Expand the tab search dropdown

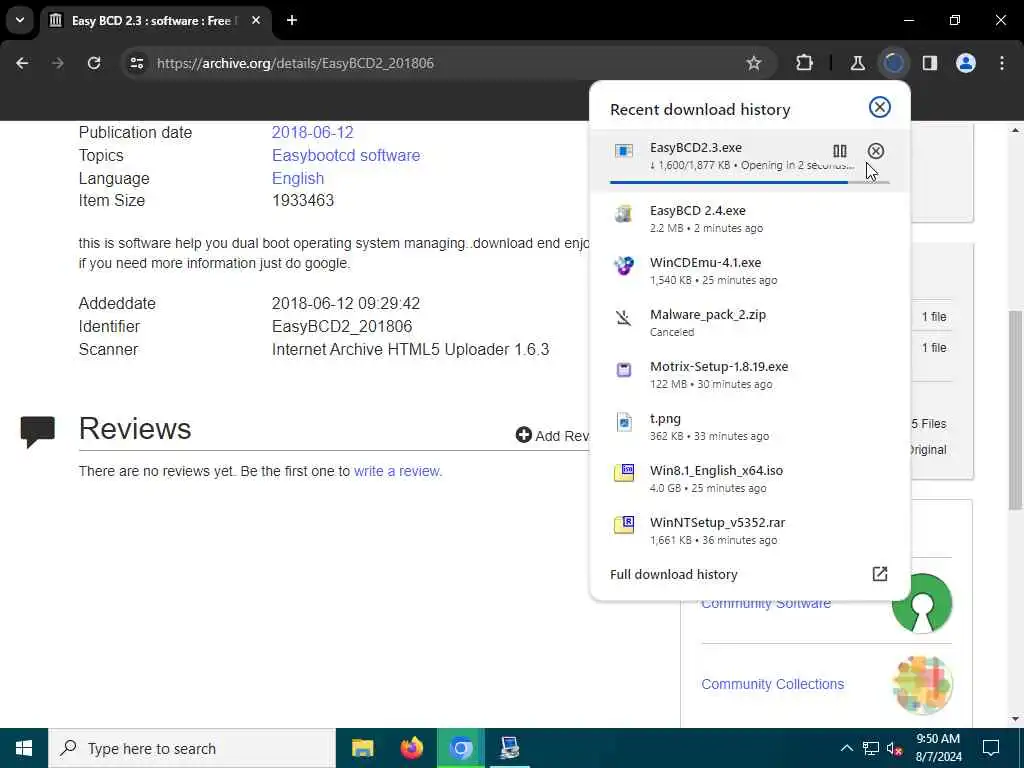pos(20,20)
